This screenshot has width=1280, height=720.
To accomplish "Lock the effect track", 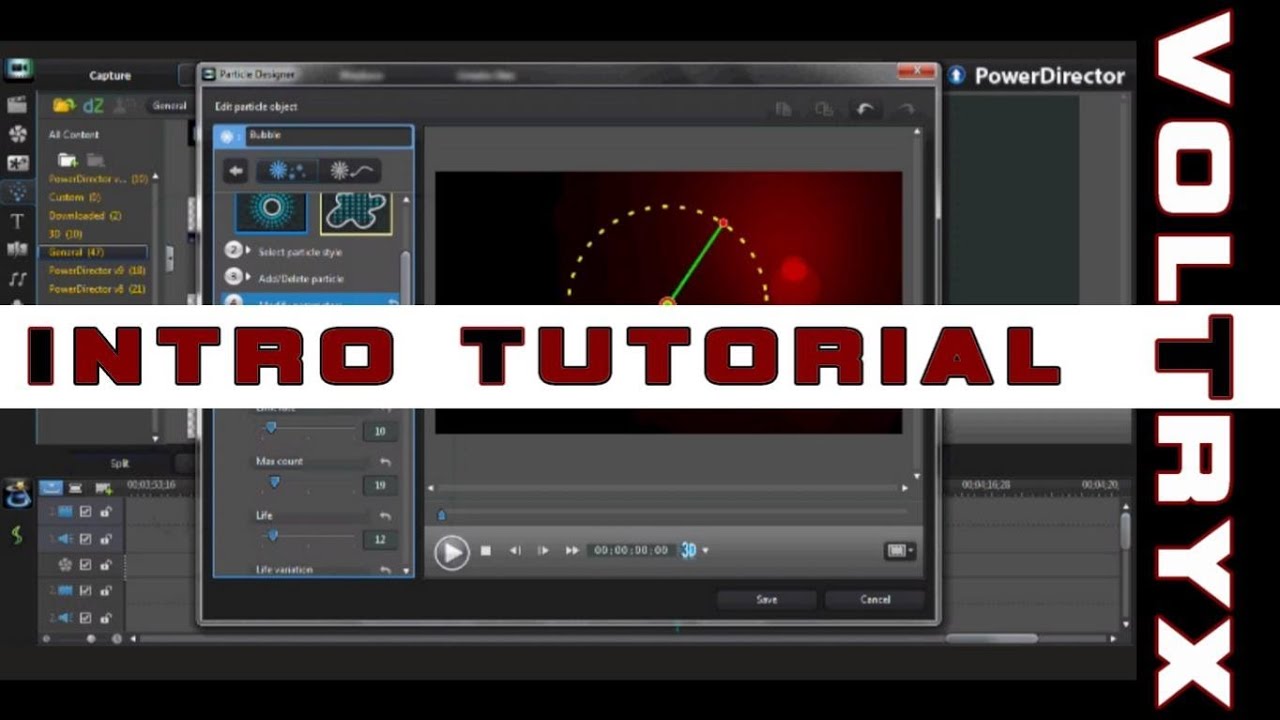I will pyautogui.click(x=105, y=565).
